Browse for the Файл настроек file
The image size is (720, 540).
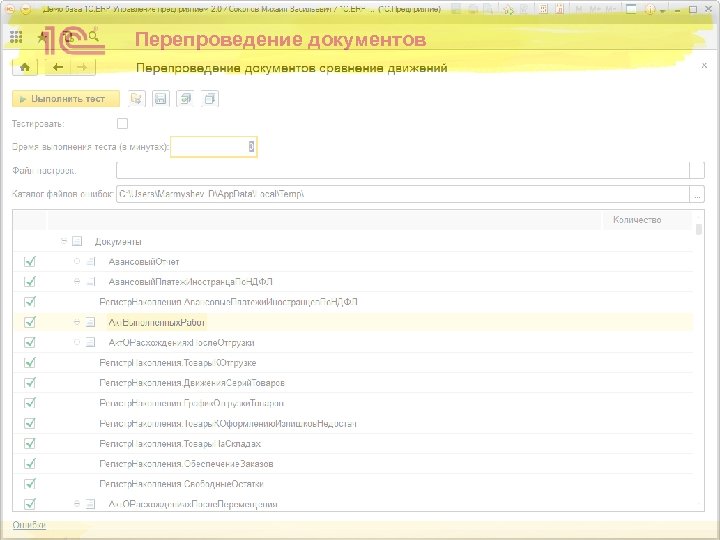697,170
